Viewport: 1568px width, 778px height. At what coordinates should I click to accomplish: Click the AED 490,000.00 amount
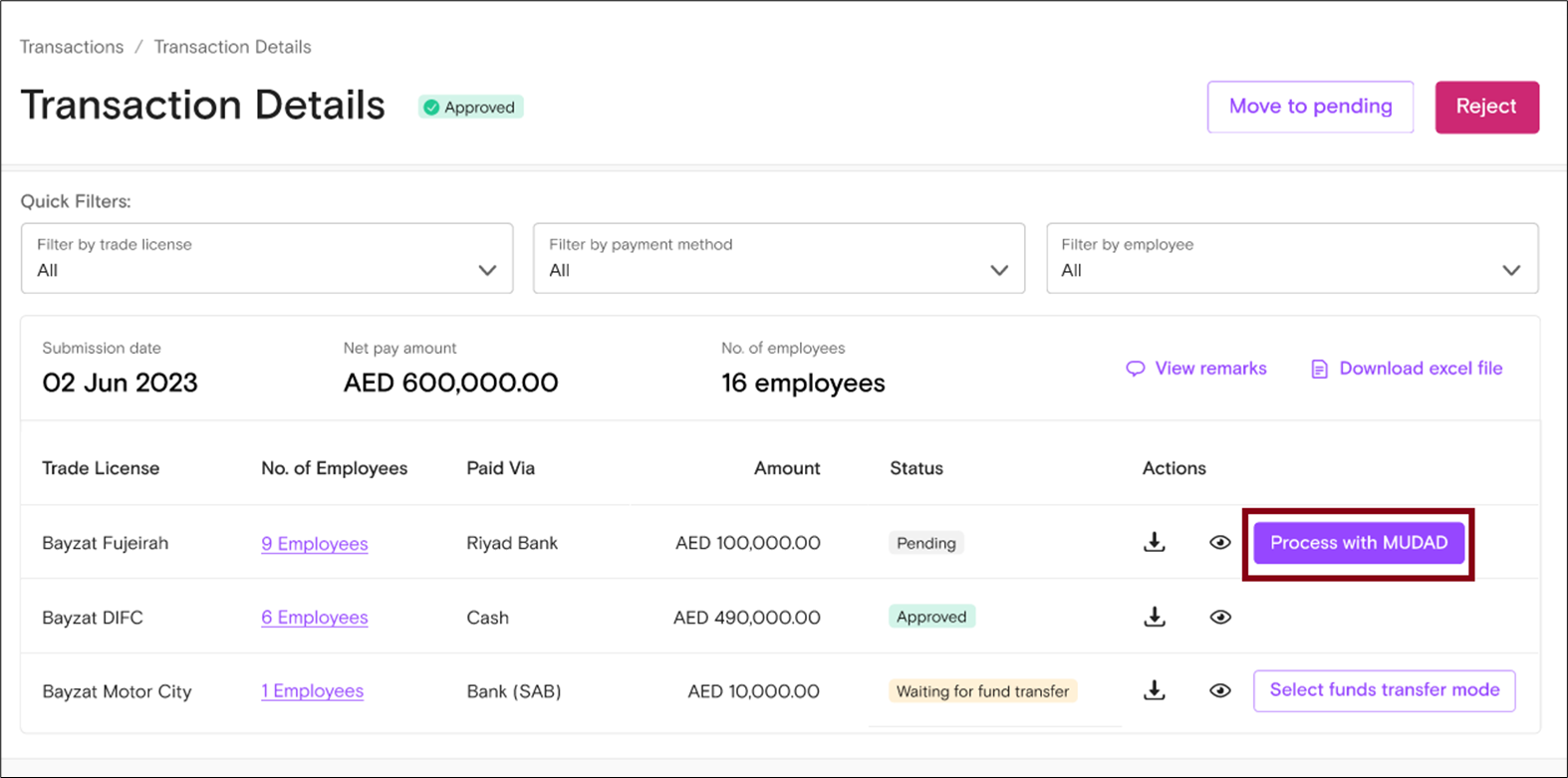[x=747, y=618]
